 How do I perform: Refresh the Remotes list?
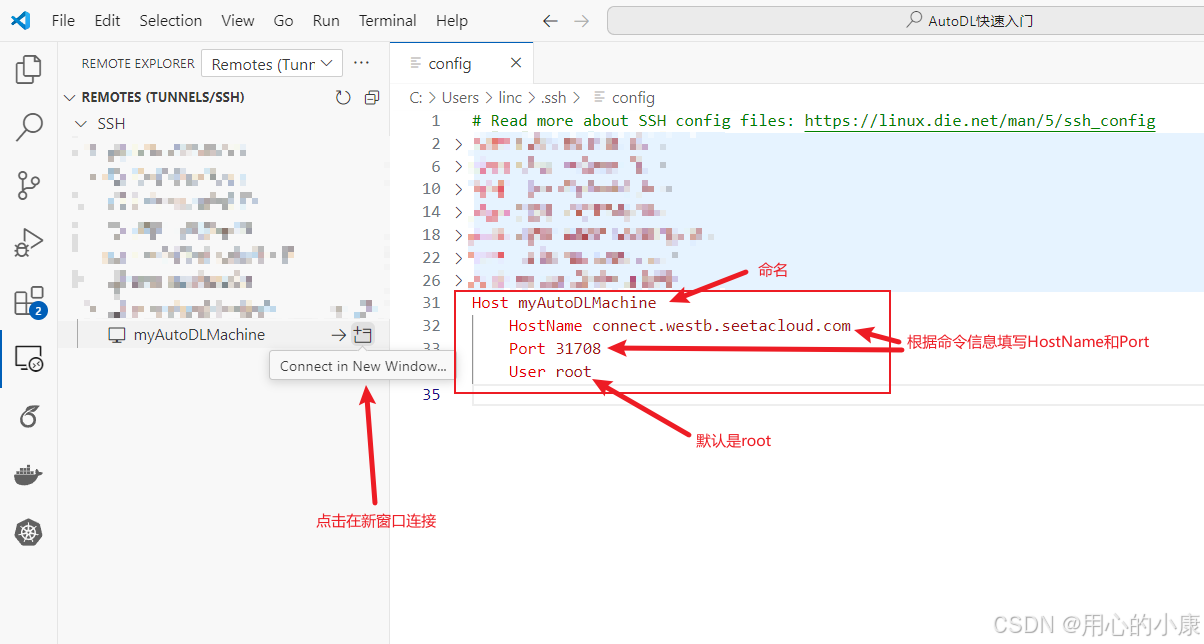(x=343, y=97)
